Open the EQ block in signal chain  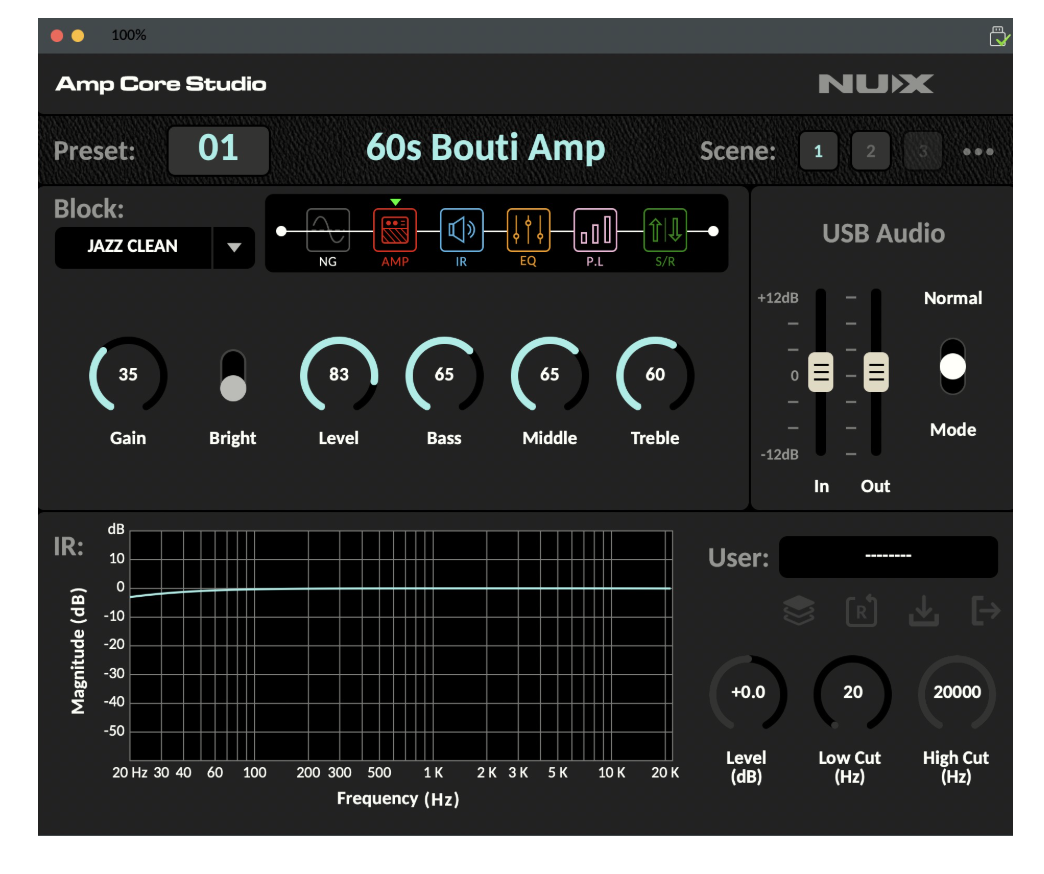[x=528, y=230]
